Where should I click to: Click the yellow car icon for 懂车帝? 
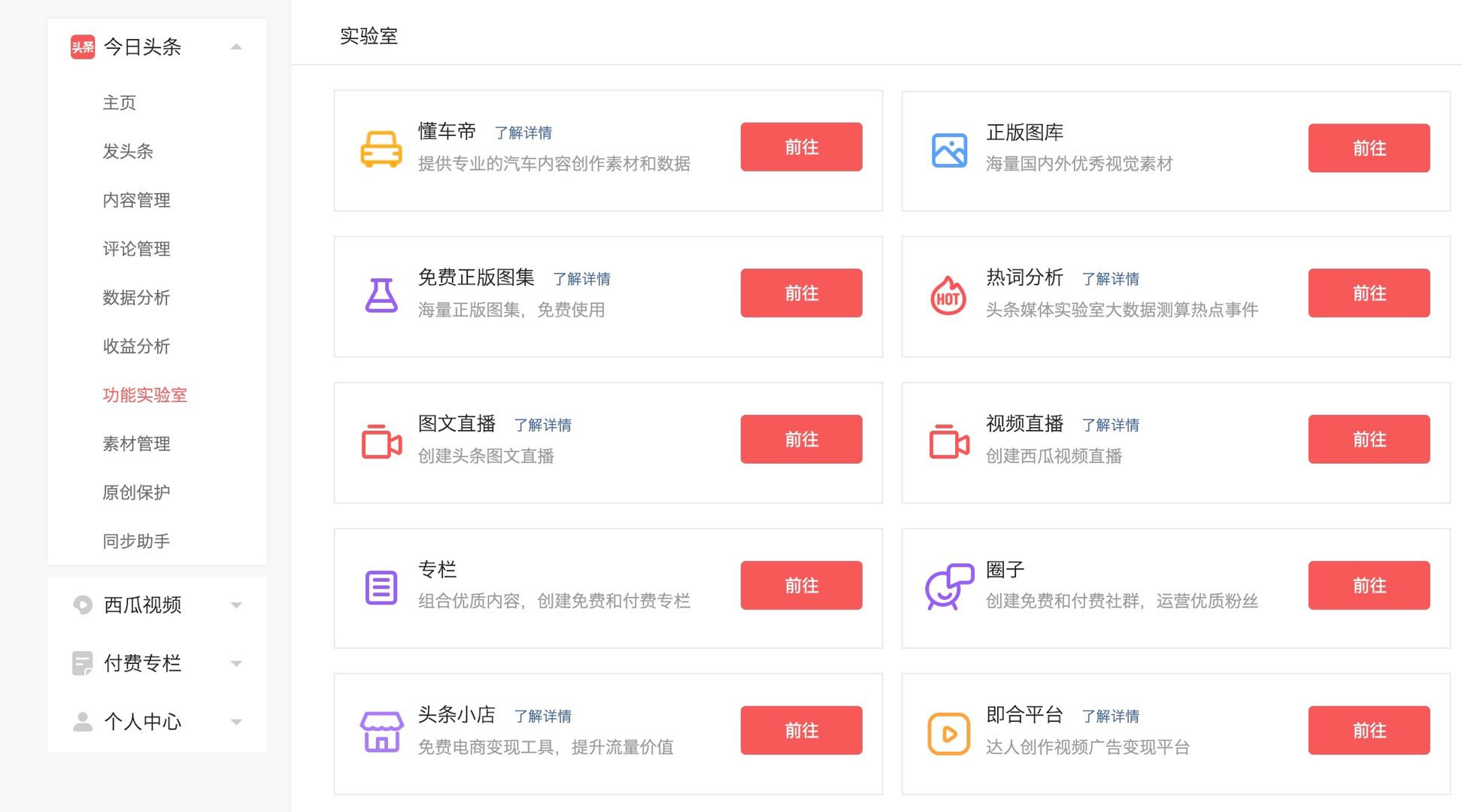tap(381, 150)
